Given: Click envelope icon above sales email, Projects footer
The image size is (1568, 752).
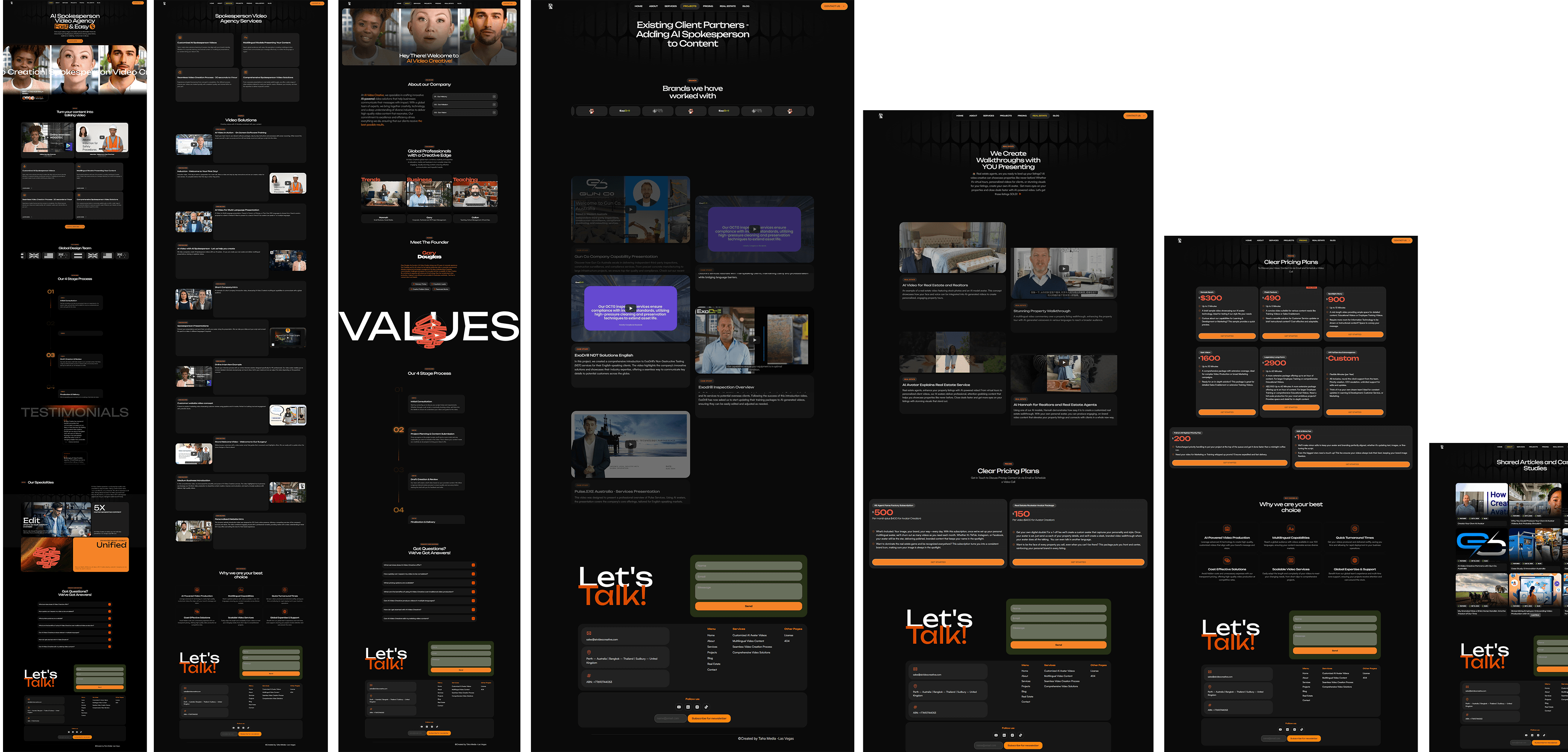Looking at the screenshot, I should [x=588, y=633].
